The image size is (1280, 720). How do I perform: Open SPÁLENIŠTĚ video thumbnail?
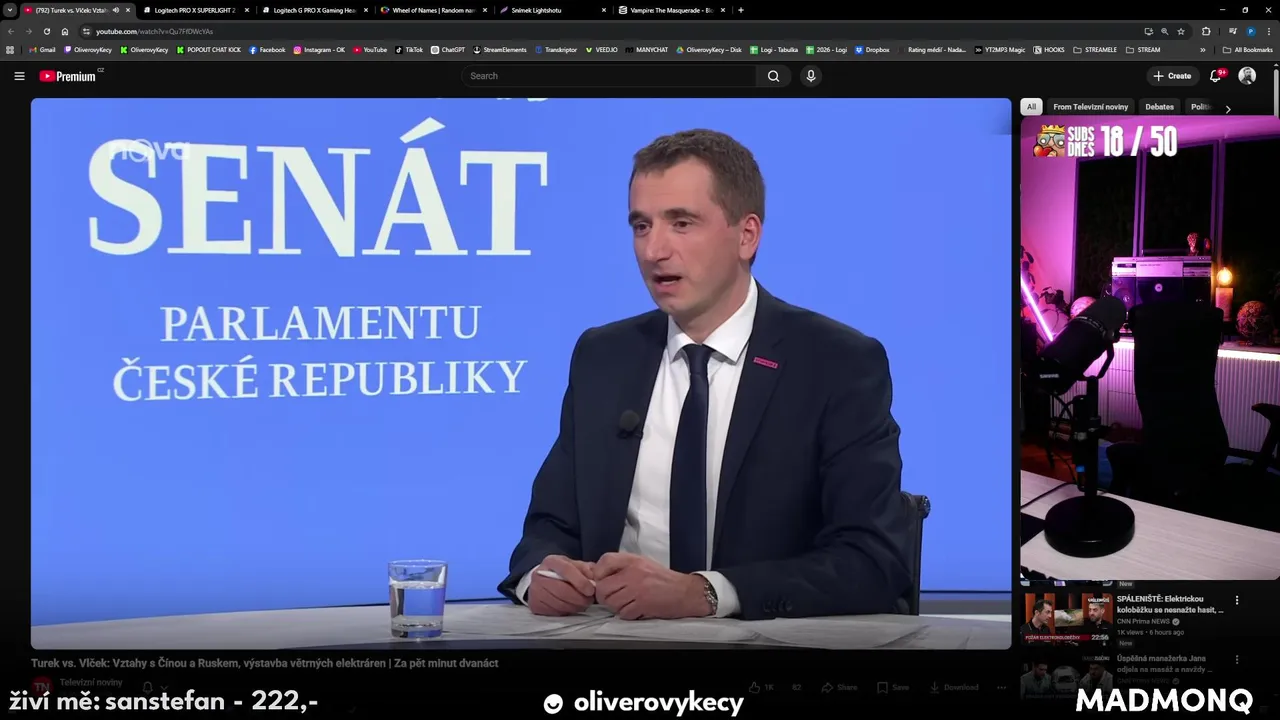(x=1066, y=618)
